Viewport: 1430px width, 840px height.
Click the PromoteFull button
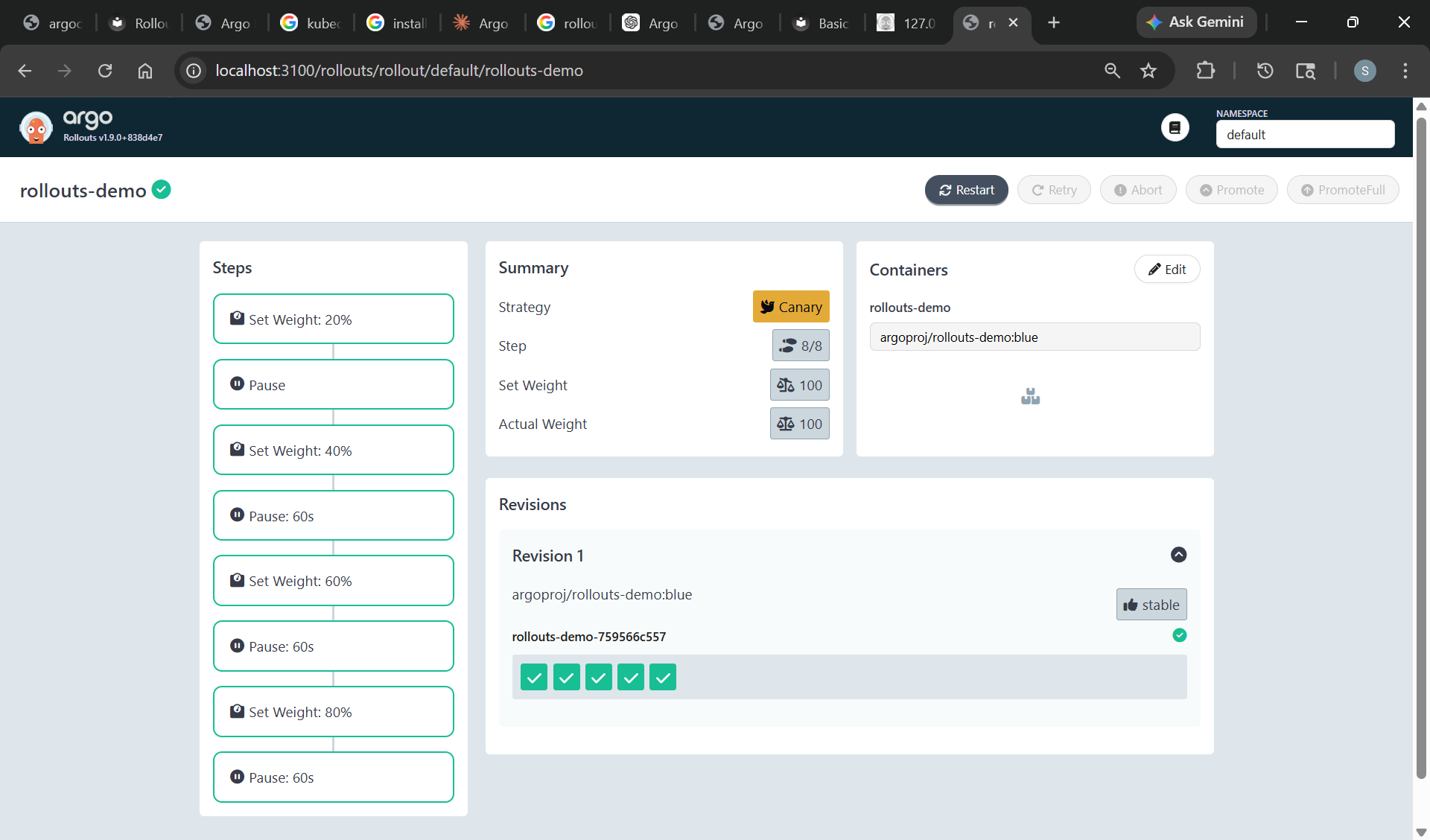click(x=1343, y=190)
